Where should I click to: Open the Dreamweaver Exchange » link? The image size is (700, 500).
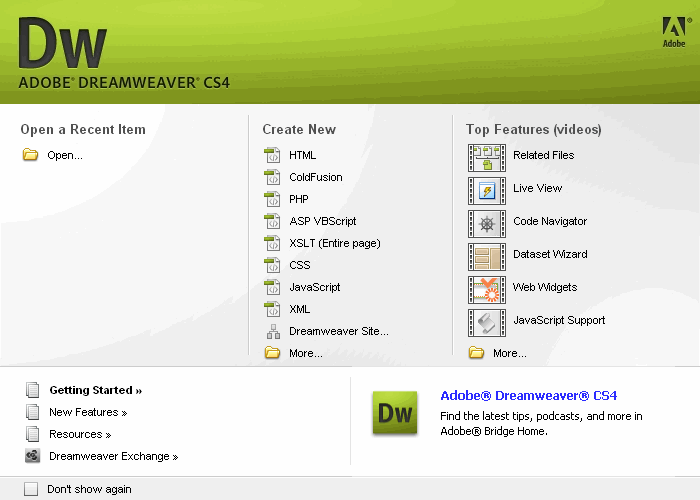point(113,456)
